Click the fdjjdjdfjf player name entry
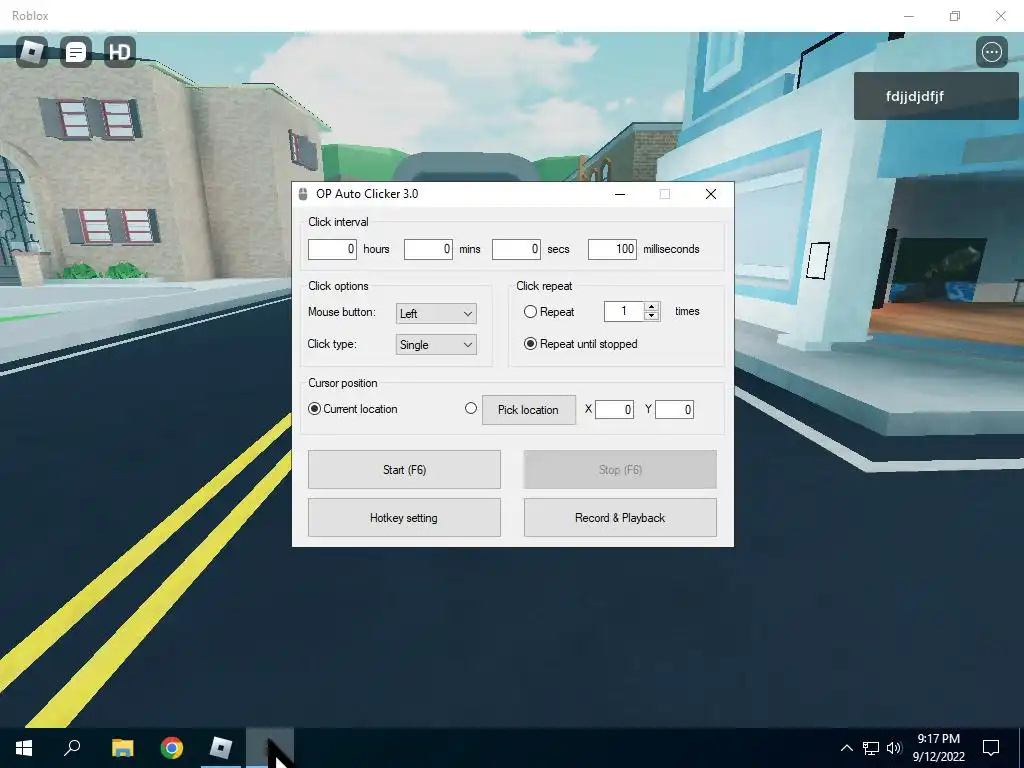The image size is (1024, 768). 936,96
